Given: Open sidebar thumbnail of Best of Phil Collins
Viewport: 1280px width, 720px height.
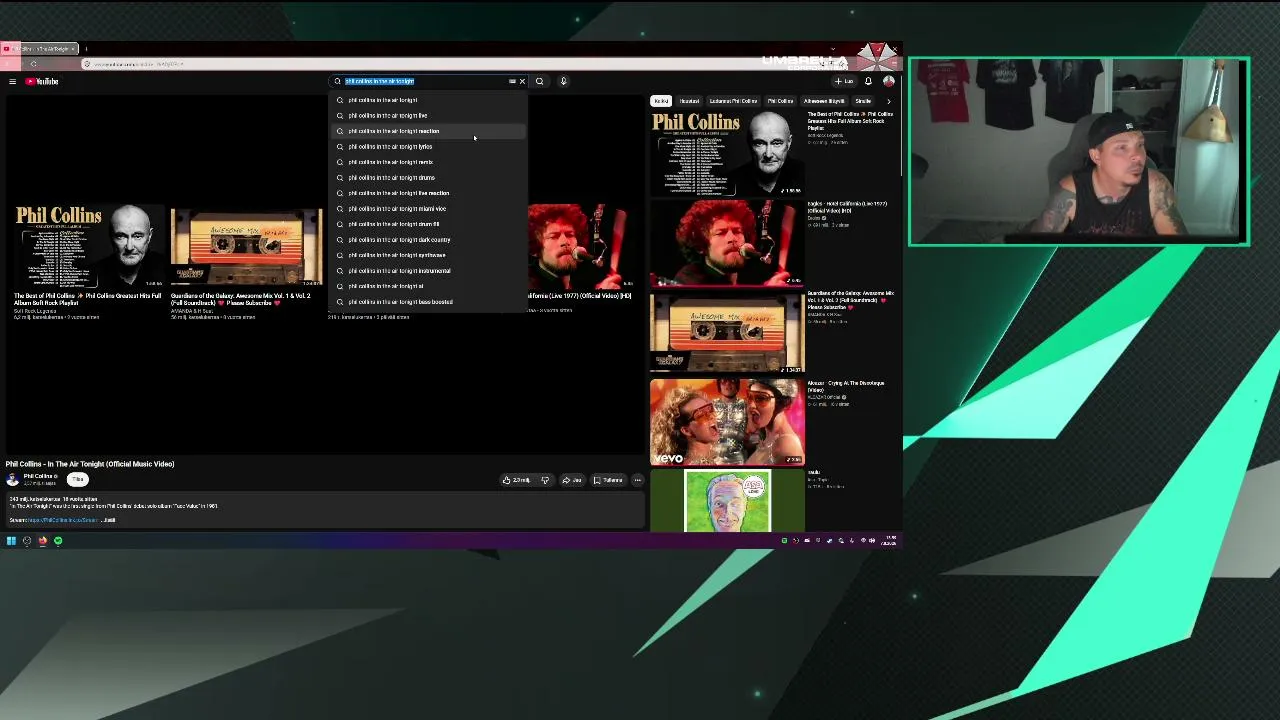Looking at the screenshot, I should 727,153.
